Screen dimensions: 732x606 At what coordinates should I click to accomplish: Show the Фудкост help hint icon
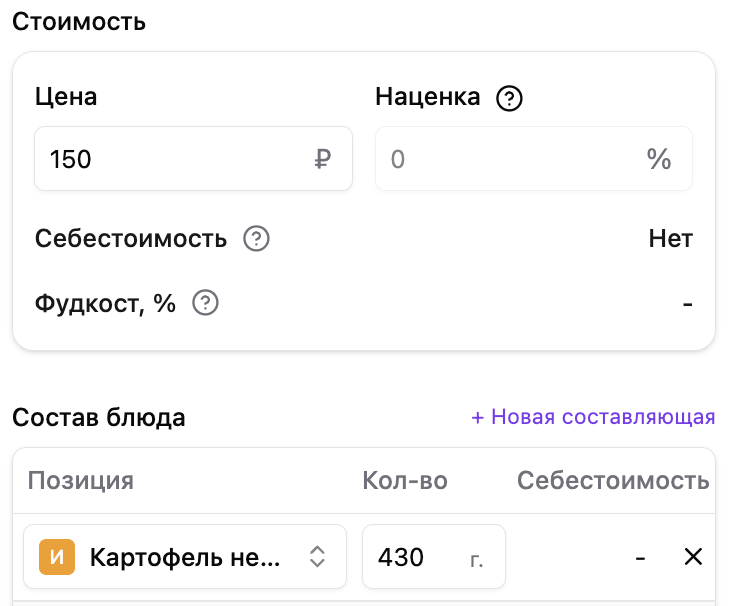tap(205, 303)
